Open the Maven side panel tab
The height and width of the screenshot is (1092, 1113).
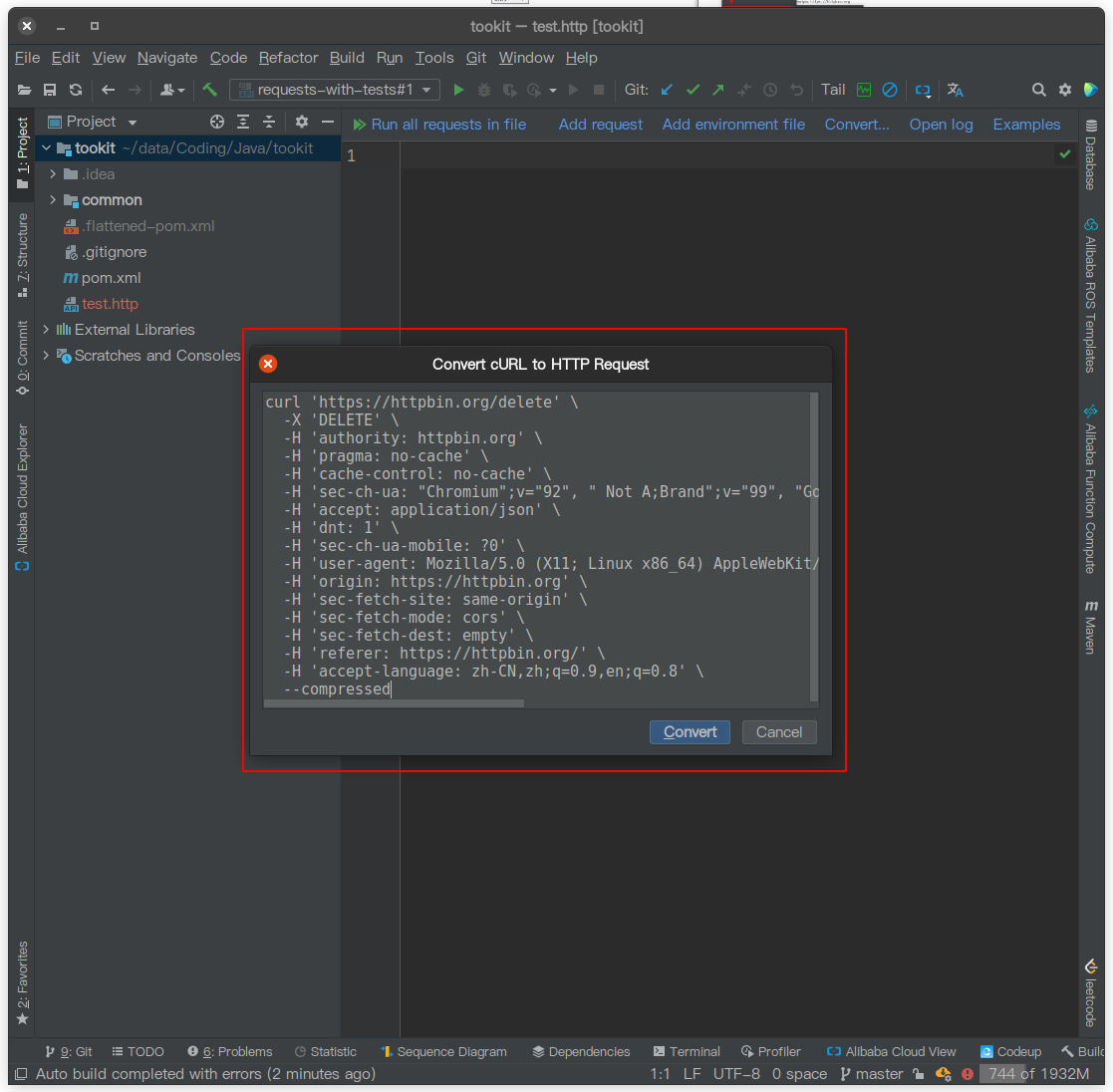point(1091,628)
